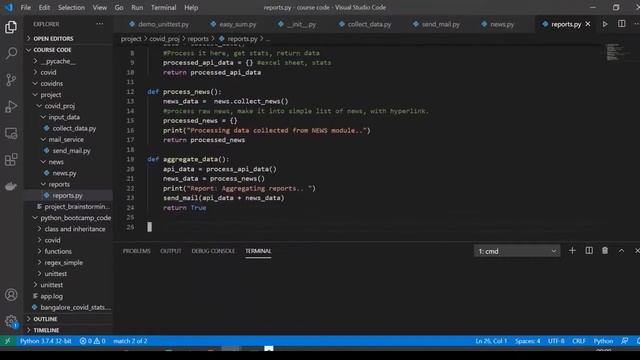Open app.log in the explorer tree
The height and width of the screenshot is (360, 640).
[51, 296]
